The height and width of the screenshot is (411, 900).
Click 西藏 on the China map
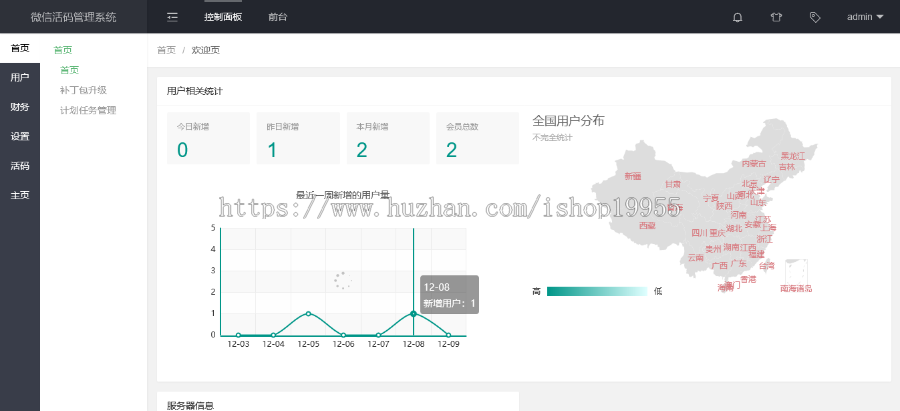coord(647,226)
